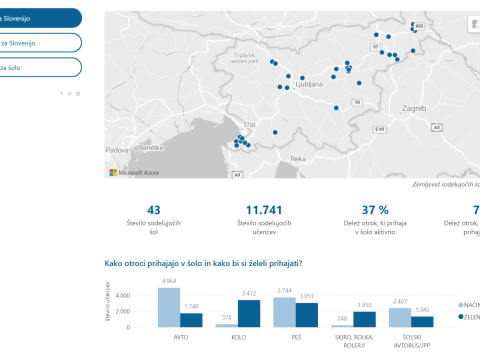Click the 'Triglavski narodni park' map label
Viewport: 480px width, 360px height.
coord(244,58)
